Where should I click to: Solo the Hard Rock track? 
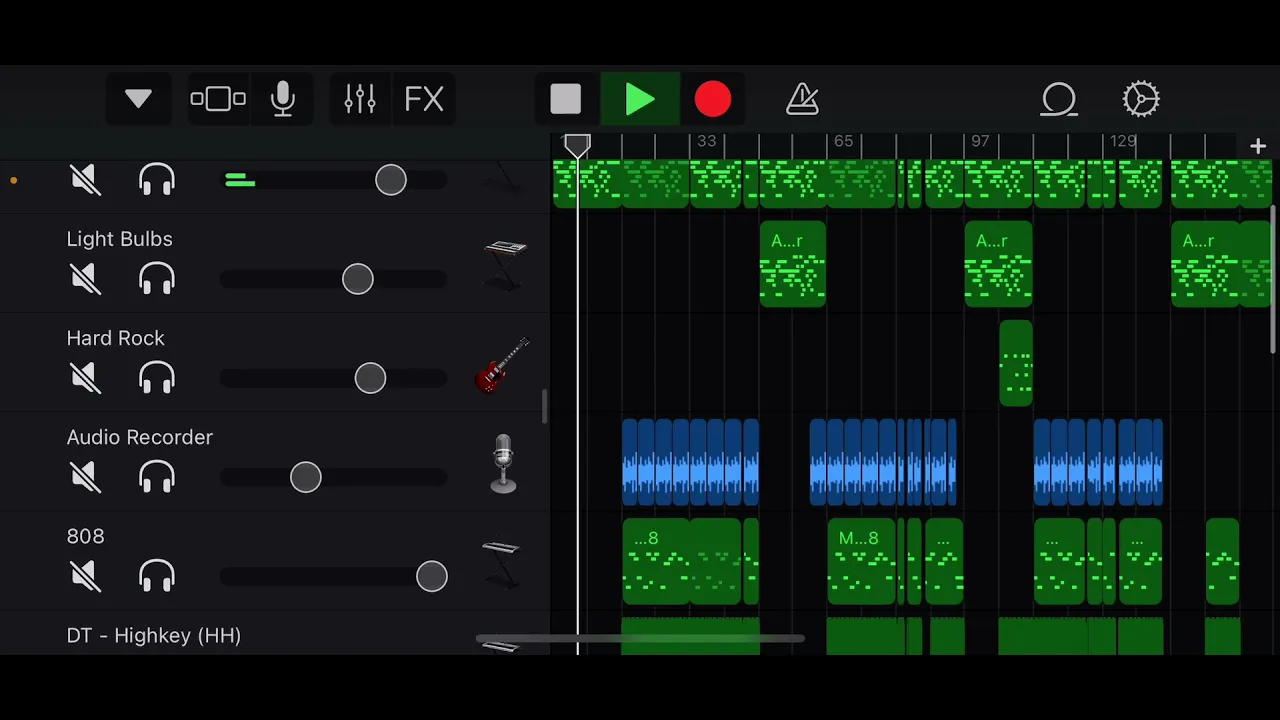(x=157, y=378)
